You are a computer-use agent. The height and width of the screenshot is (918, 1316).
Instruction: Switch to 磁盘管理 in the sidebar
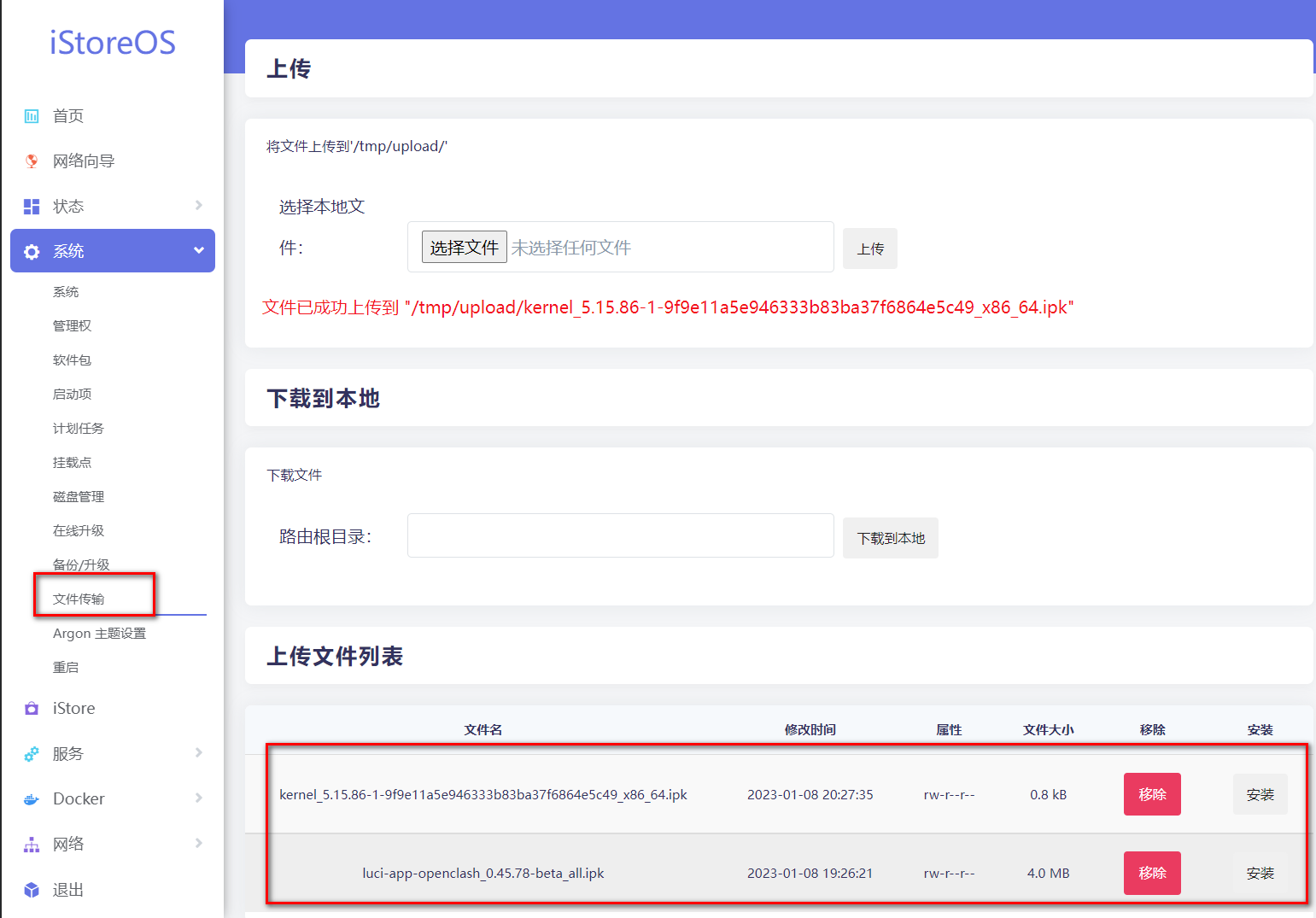coord(78,496)
